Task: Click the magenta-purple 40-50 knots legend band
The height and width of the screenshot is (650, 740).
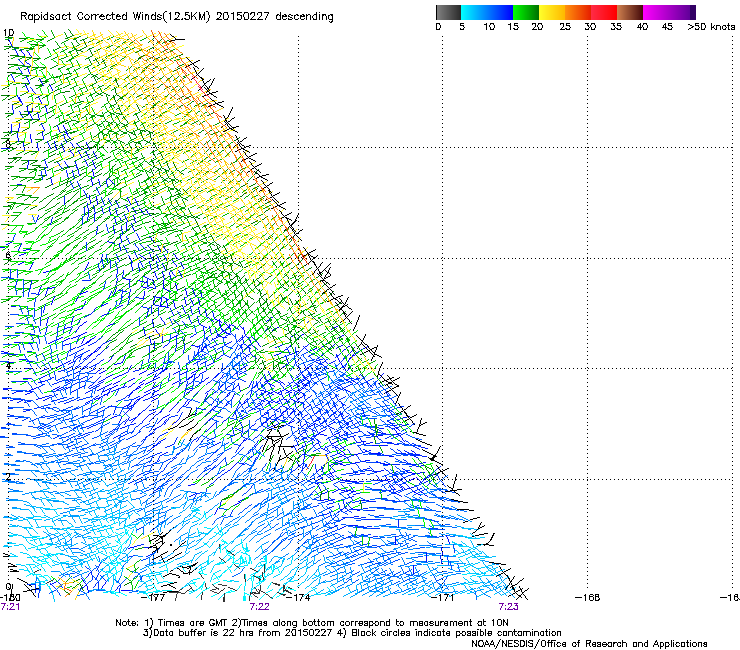Action: point(669,12)
